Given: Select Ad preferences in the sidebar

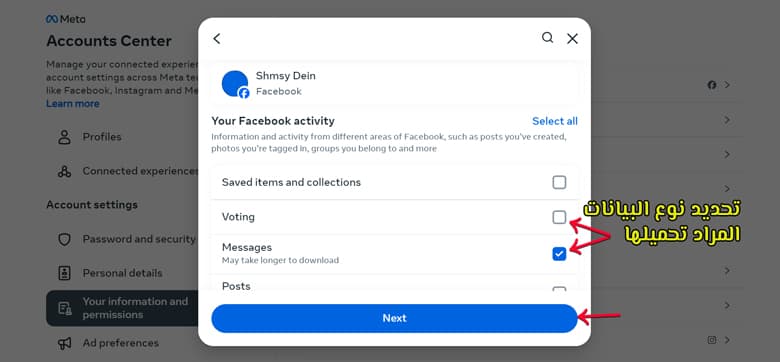Looking at the screenshot, I should pyautogui.click(x=122, y=343).
